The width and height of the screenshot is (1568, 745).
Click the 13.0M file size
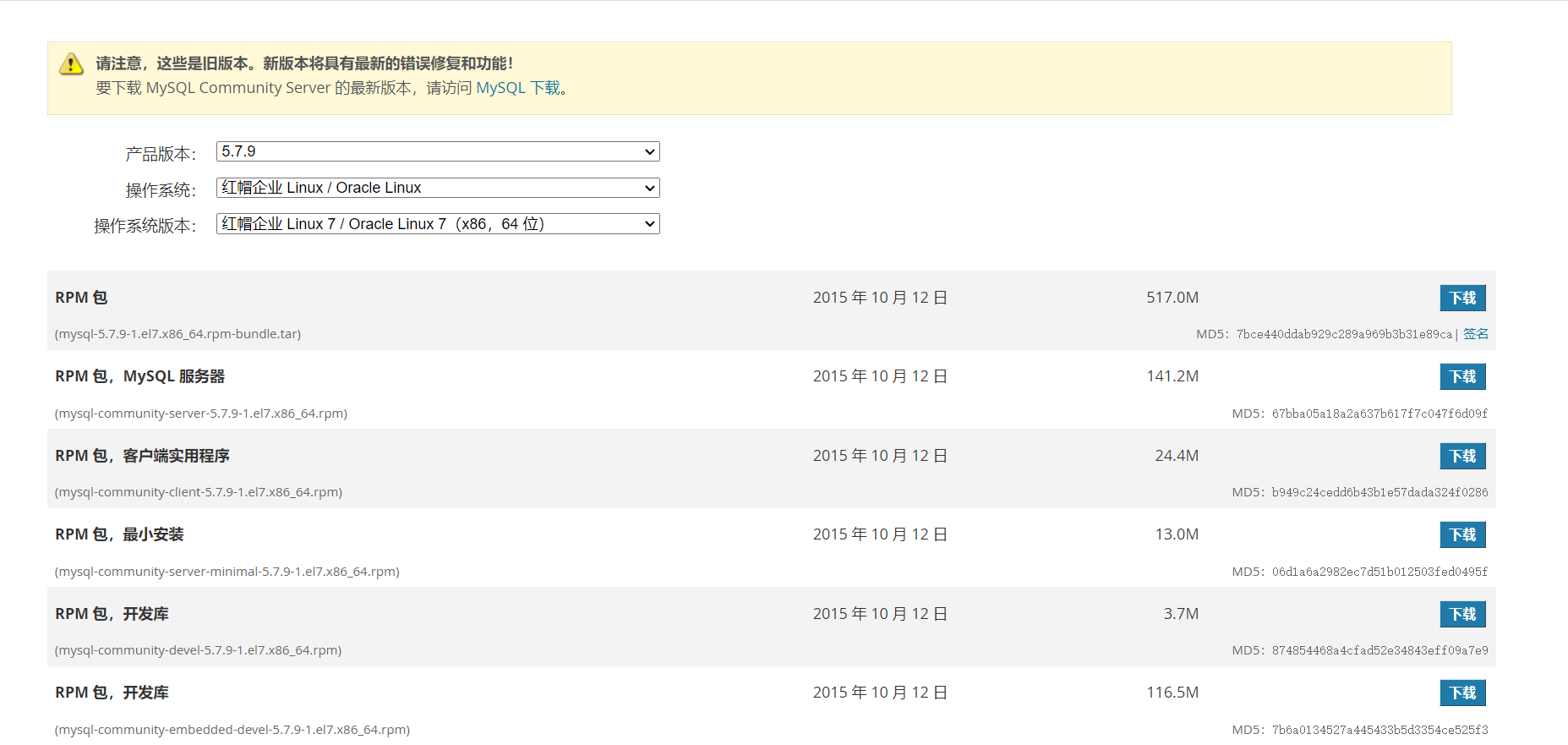pyautogui.click(x=1177, y=534)
